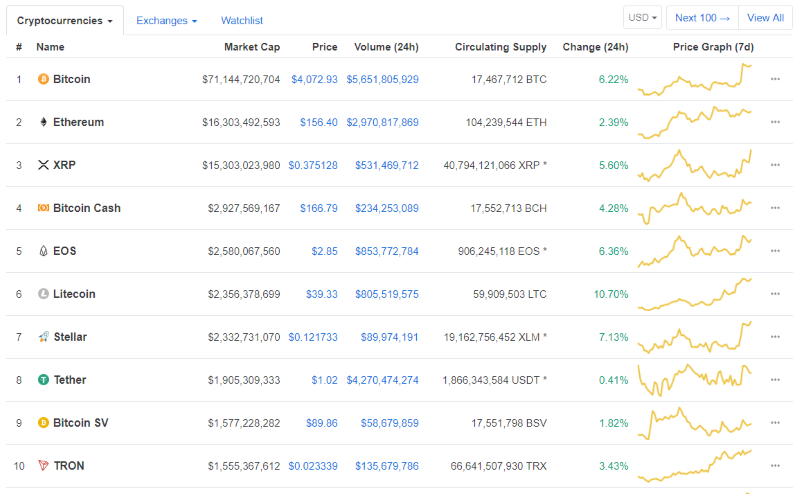Click Ethereum's 7d price graph

(x=695, y=122)
